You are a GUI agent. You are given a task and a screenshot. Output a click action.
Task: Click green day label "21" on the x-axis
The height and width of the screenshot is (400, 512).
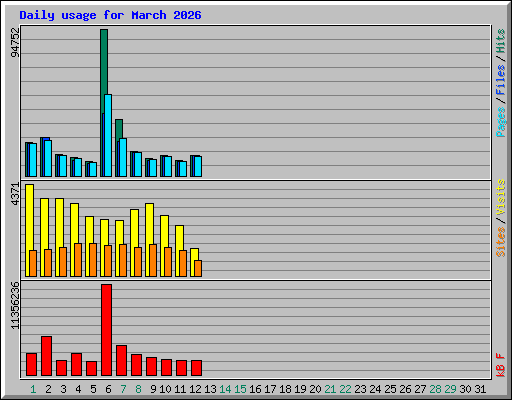pyautogui.click(x=330, y=389)
